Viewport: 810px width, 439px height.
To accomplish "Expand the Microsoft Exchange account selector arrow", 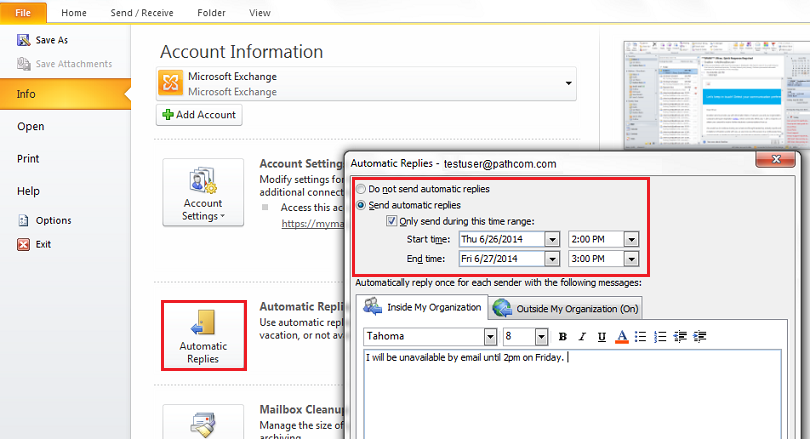I will coord(568,83).
